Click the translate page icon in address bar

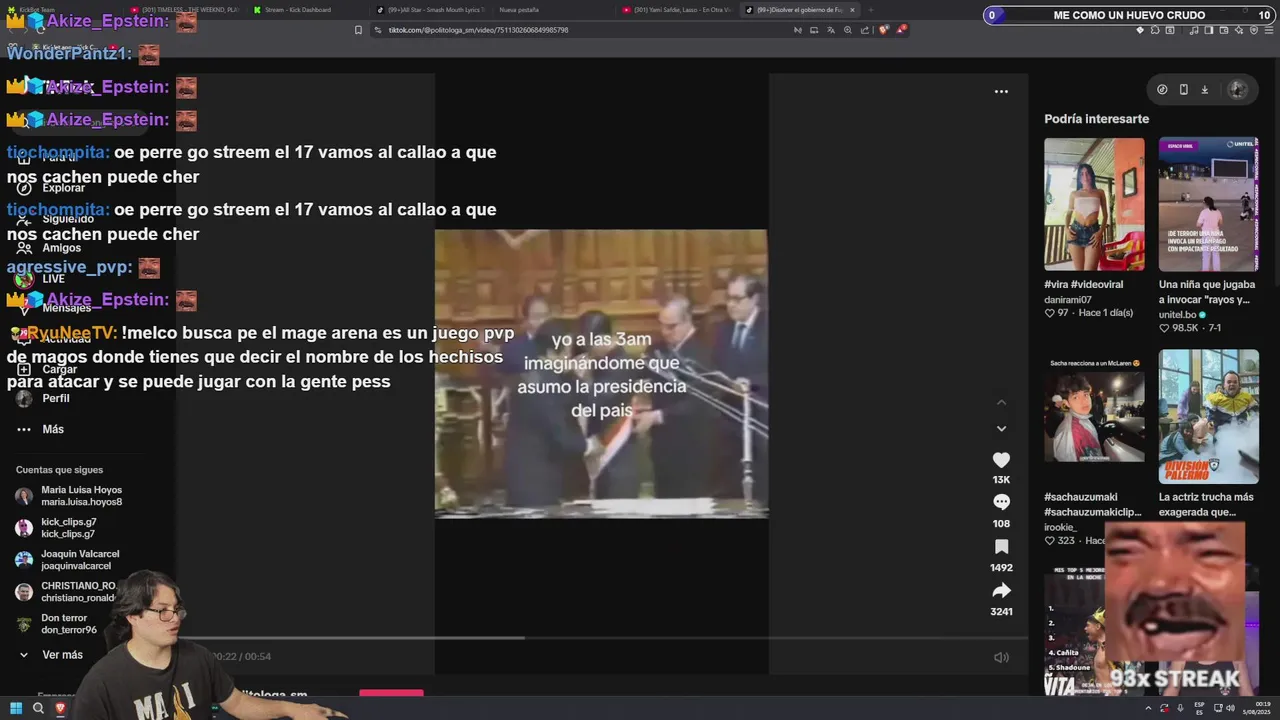831,30
